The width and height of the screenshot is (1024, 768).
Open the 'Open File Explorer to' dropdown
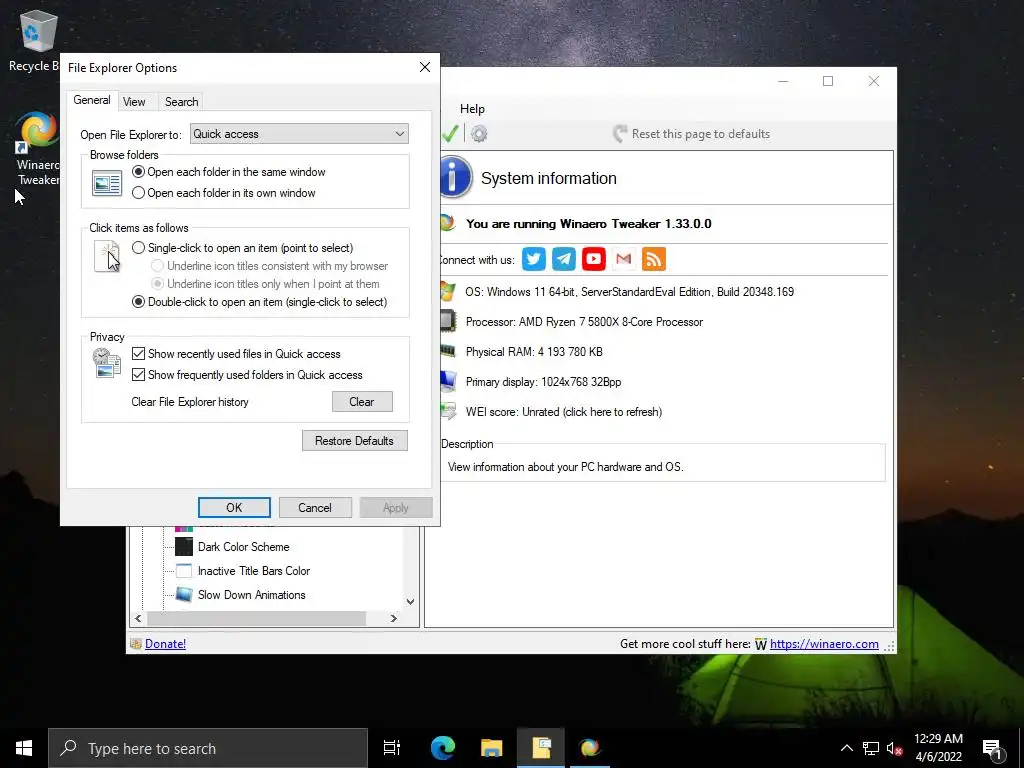pyautogui.click(x=299, y=134)
